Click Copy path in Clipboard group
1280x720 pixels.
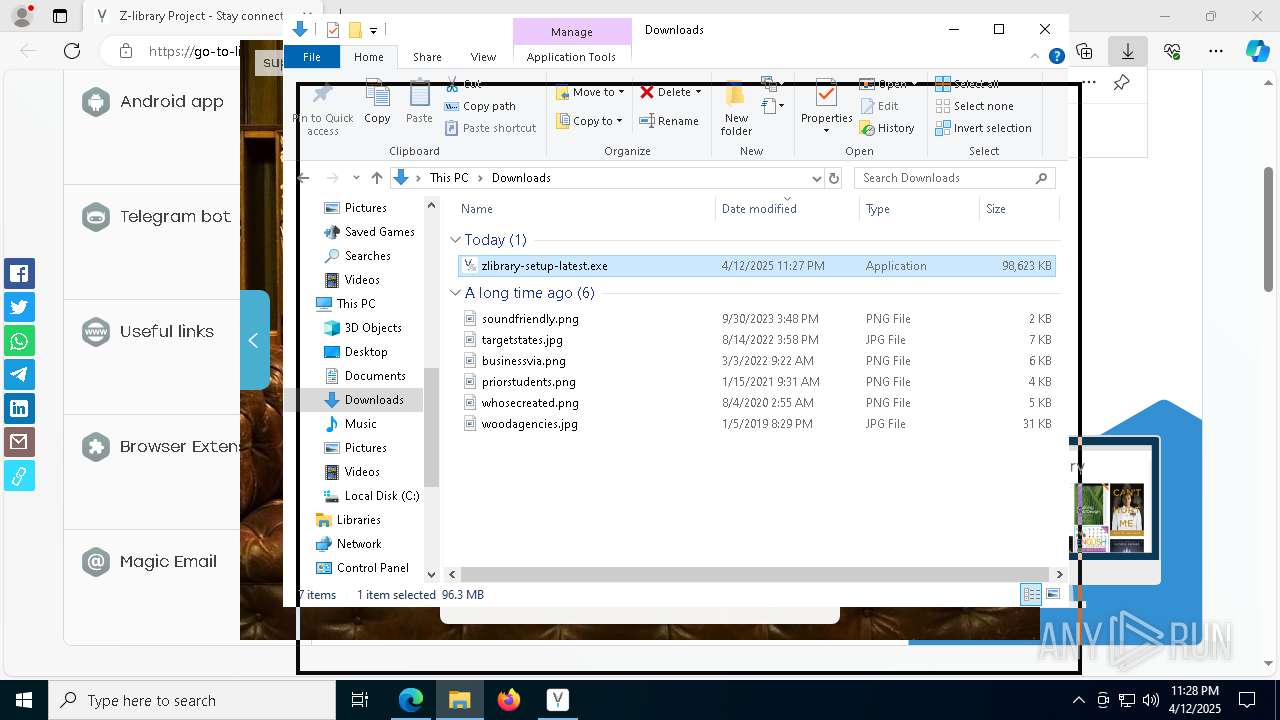(480, 106)
